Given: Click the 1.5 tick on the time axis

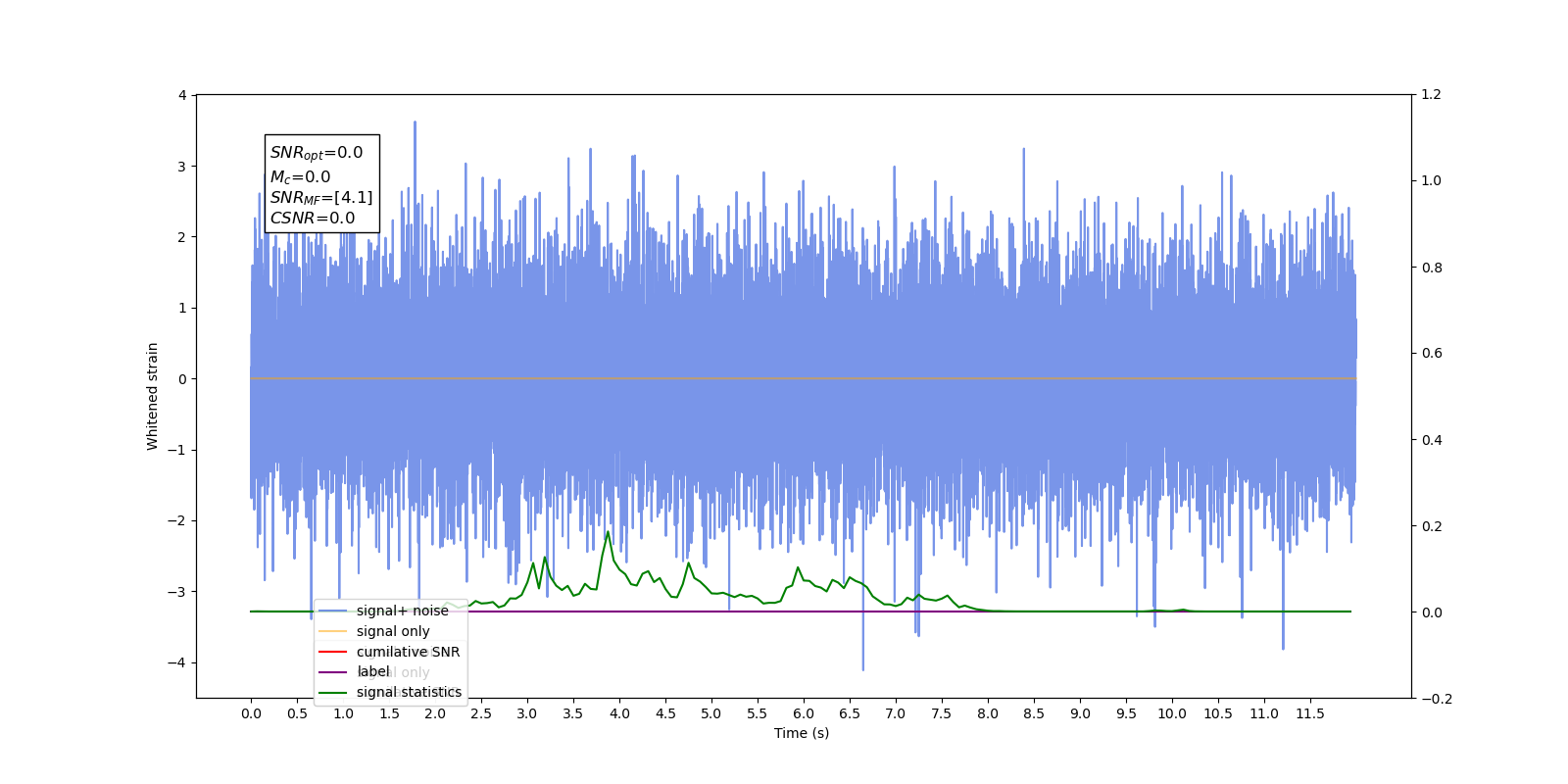Looking at the screenshot, I should 389,713.
